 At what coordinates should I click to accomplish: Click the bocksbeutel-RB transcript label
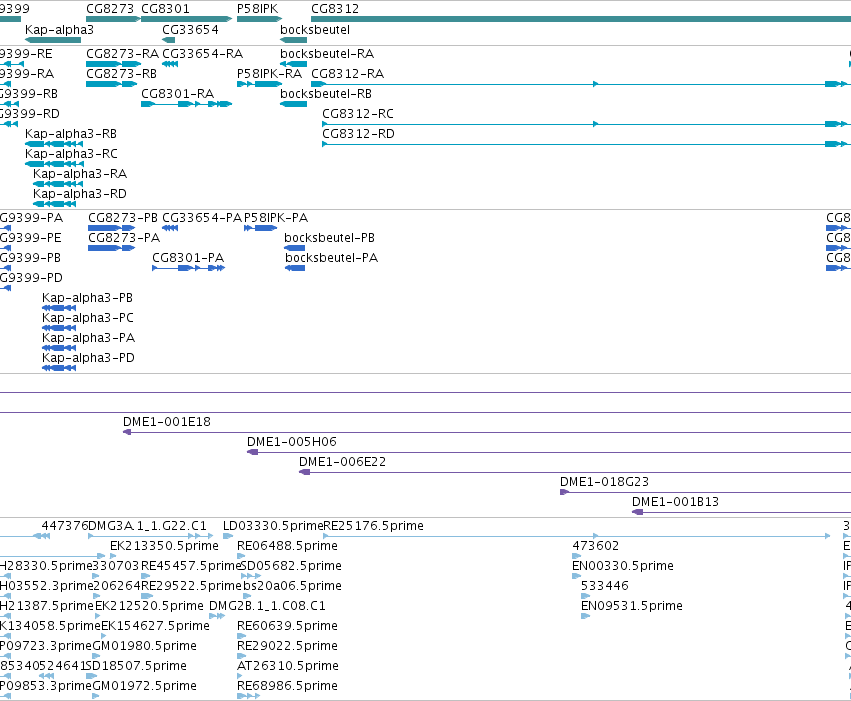326,94
